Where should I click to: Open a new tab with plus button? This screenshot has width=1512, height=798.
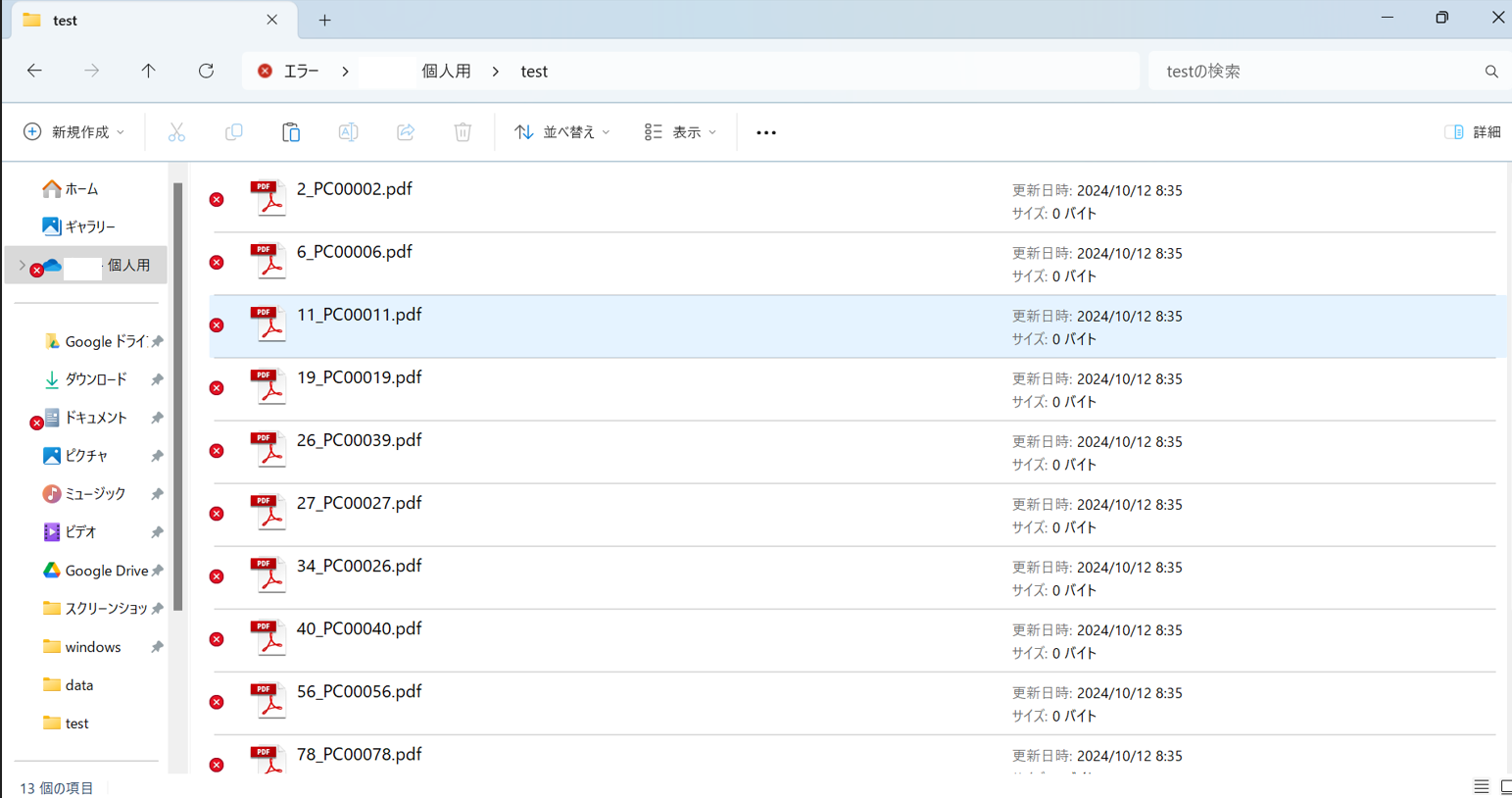click(x=324, y=20)
